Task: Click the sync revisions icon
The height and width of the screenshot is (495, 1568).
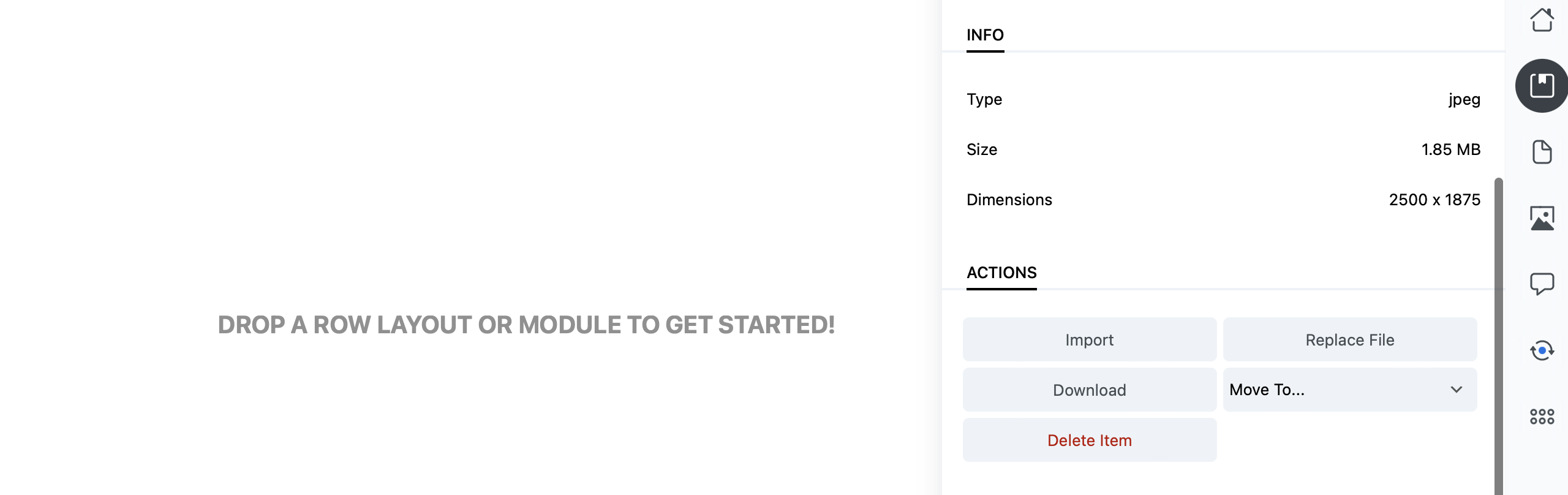Action: point(1542,350)
